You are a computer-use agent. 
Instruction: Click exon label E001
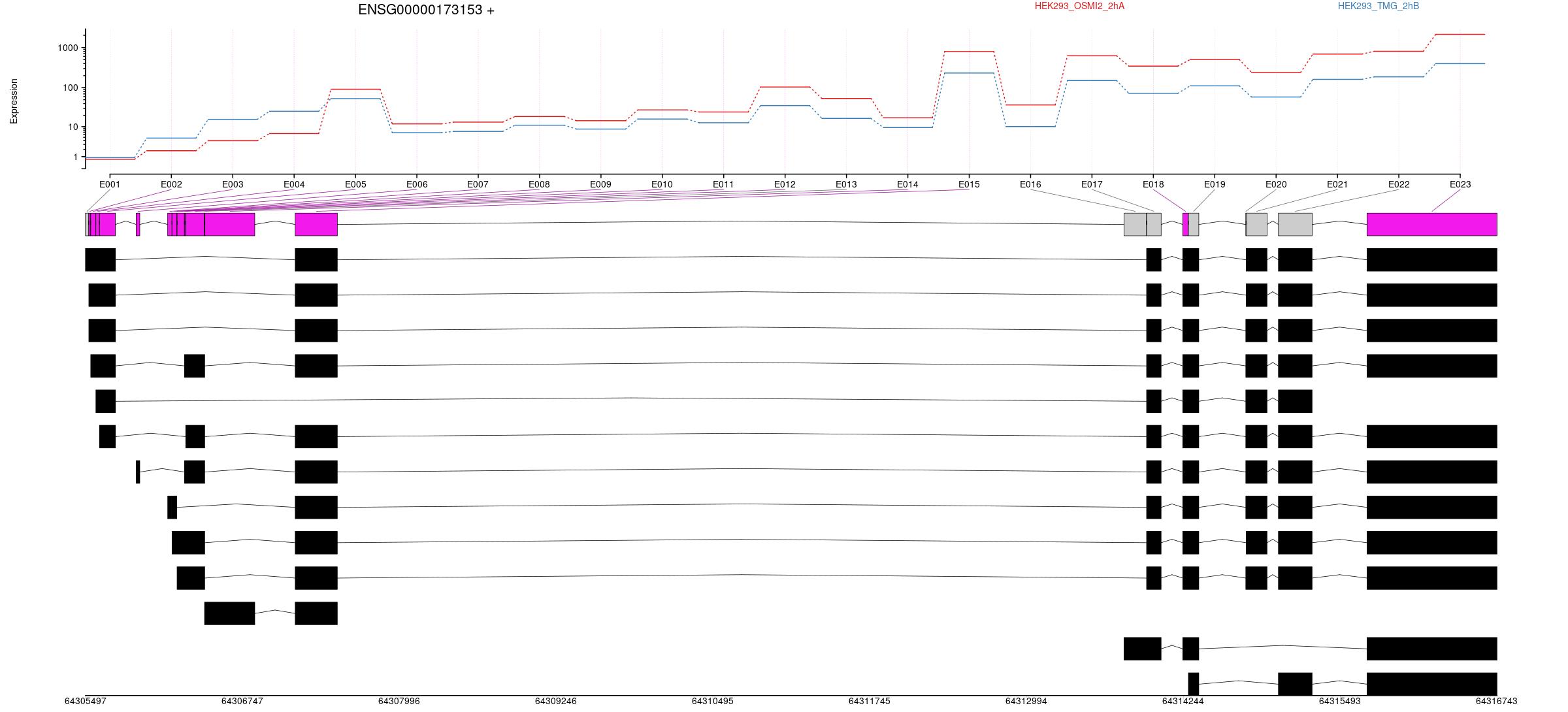pyautogui.click(x=110, y=184)
